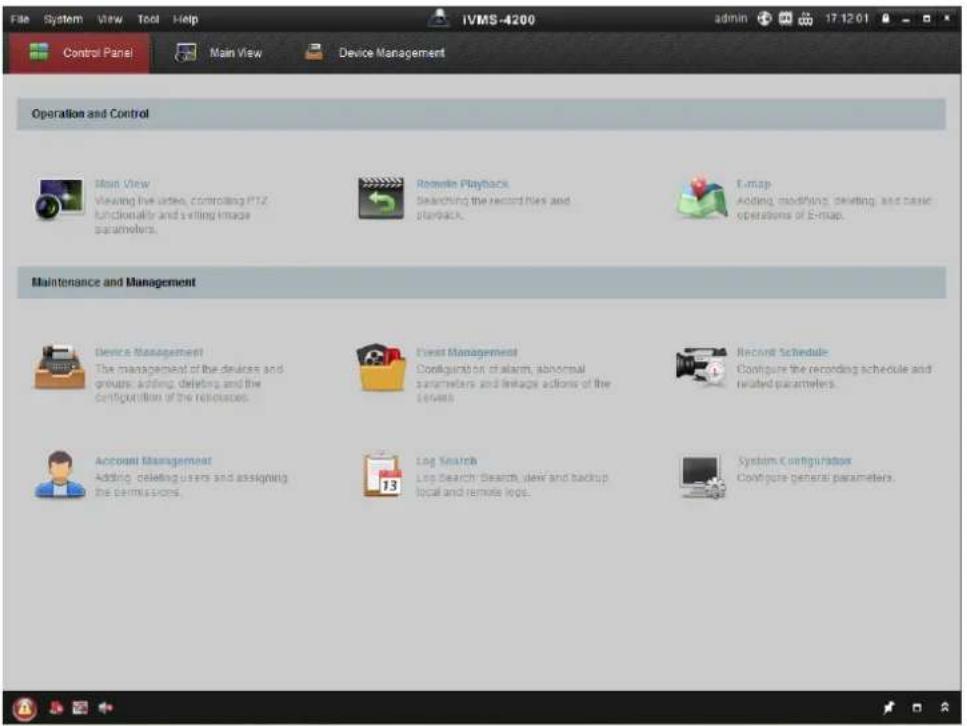Viewport: 967px width, 726px height.
Task: Click the iVMS-4200 logo icon in title bar
Action: click(x=438, y=18)
